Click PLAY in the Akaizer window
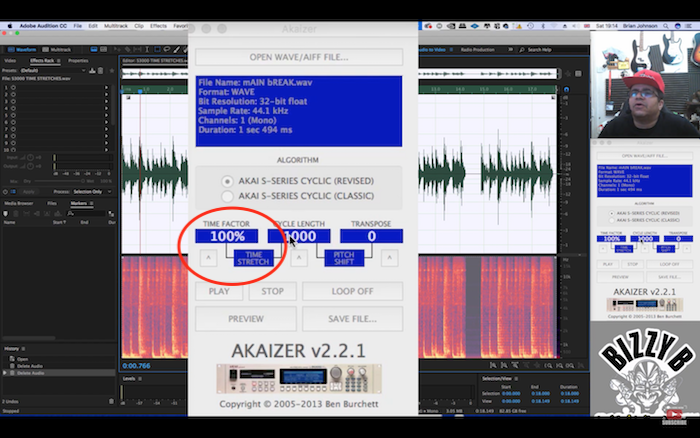The image size is (700, 438). coord(219,291)
